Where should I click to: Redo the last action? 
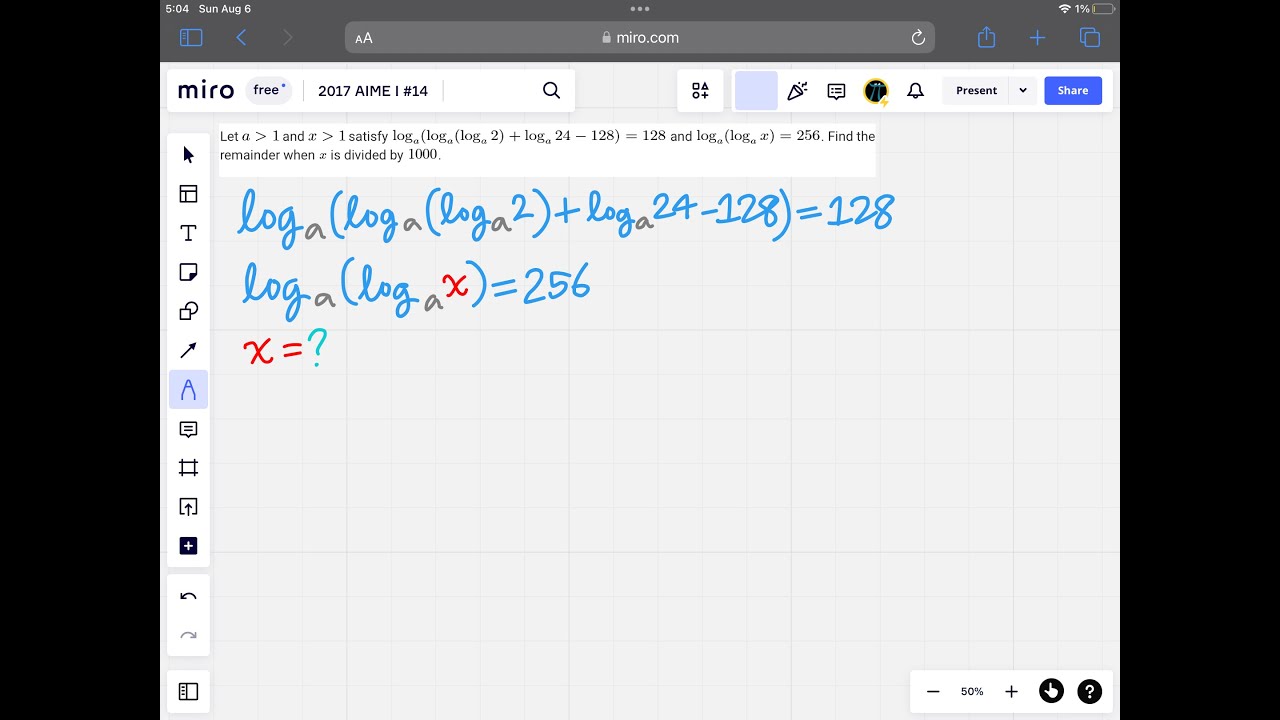pyautogui.click(x=188, y=635)
